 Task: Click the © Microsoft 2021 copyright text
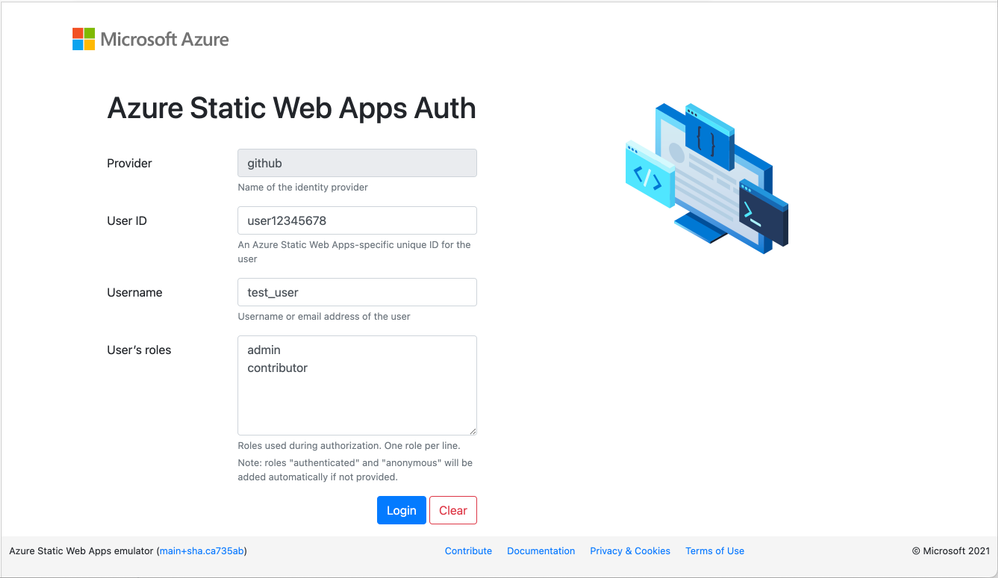pos(951,551)
